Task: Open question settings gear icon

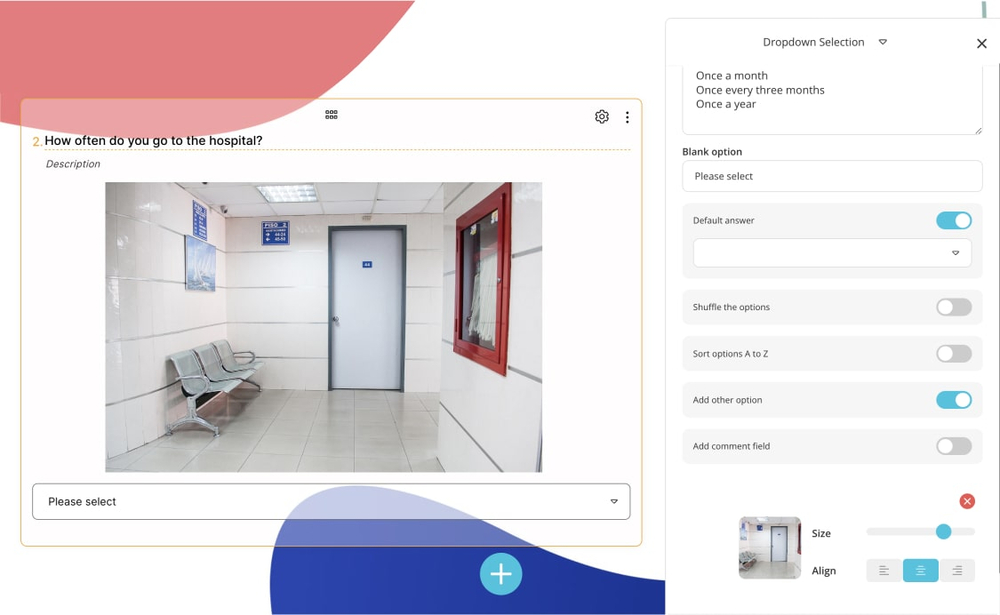Action: click(602, 117)
